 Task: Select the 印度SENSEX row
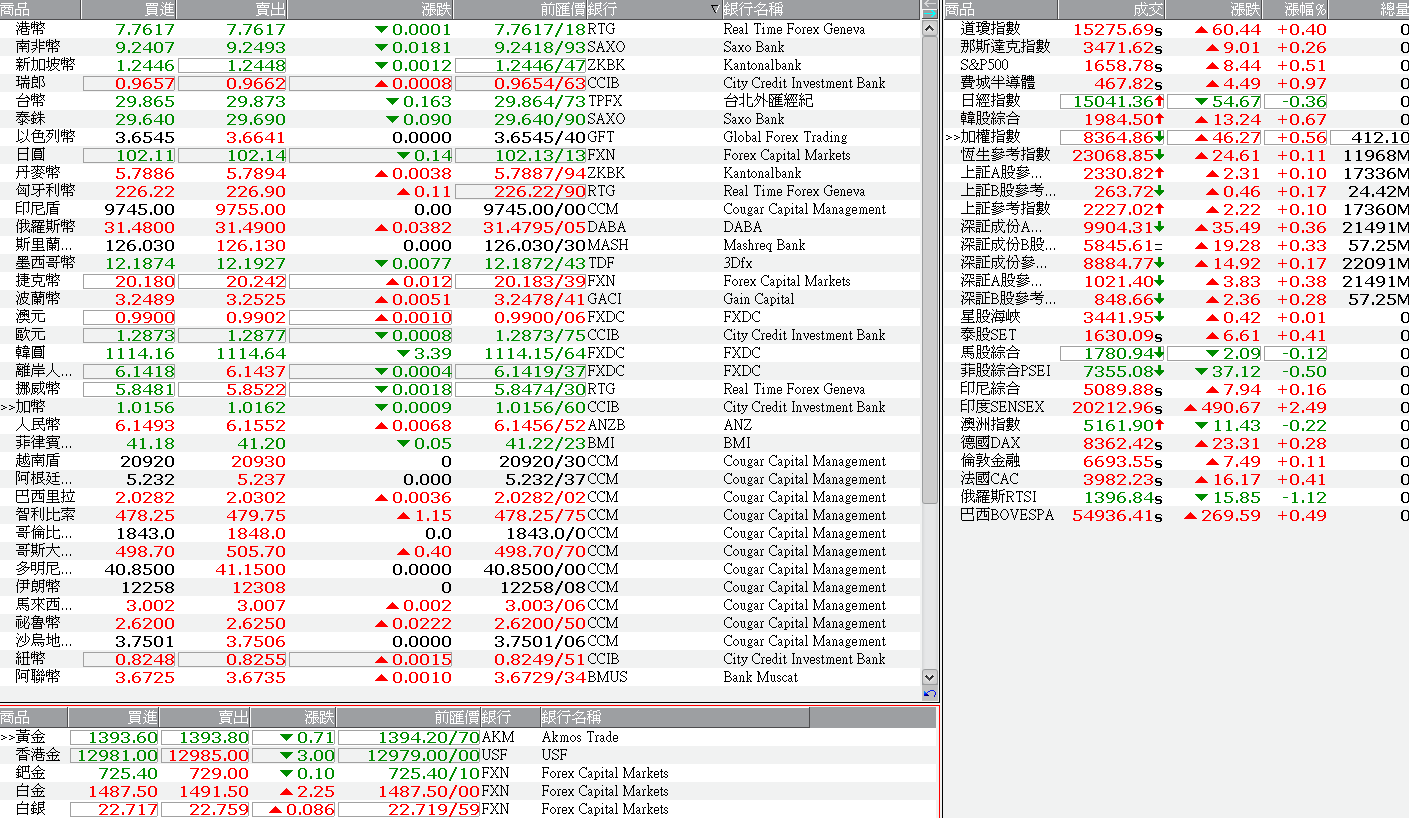coord(1177,407)
